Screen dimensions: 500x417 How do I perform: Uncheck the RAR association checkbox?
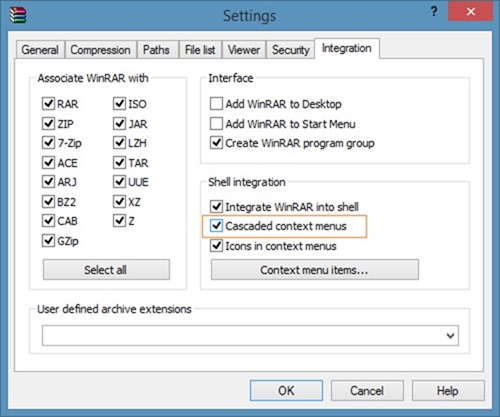point(48,104)
